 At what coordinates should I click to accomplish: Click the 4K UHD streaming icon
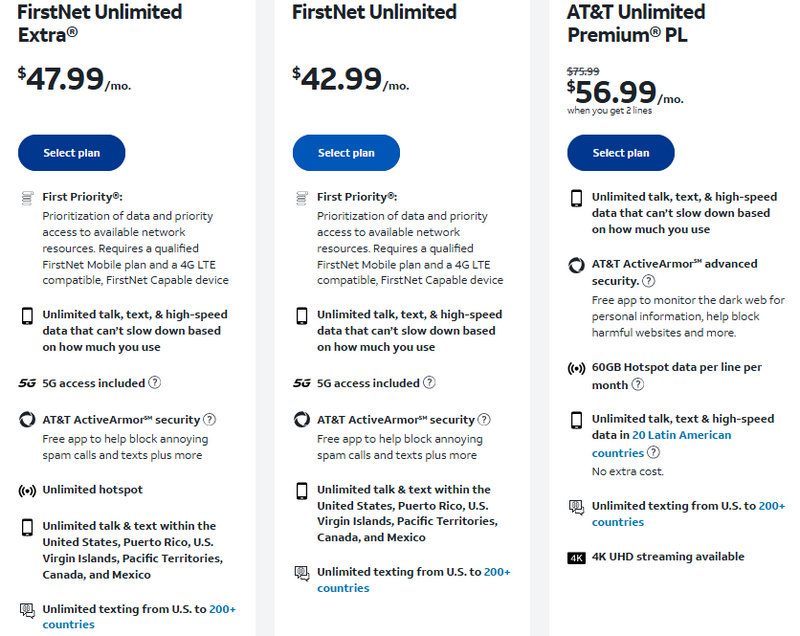[576, 558]
